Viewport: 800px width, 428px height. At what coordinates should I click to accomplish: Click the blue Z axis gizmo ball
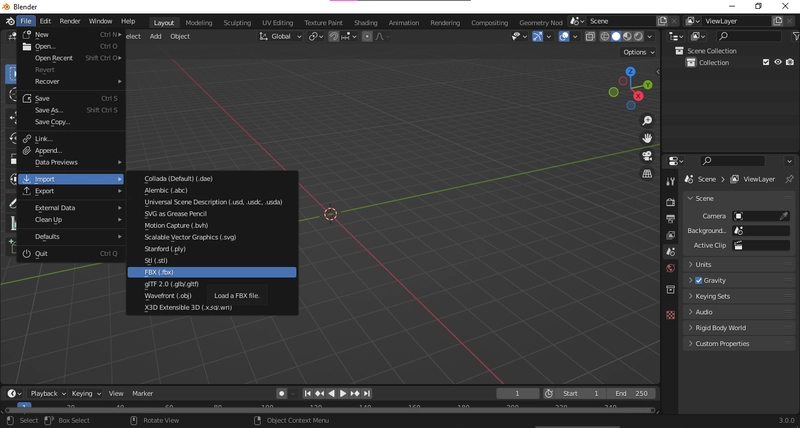coord(631,71)
